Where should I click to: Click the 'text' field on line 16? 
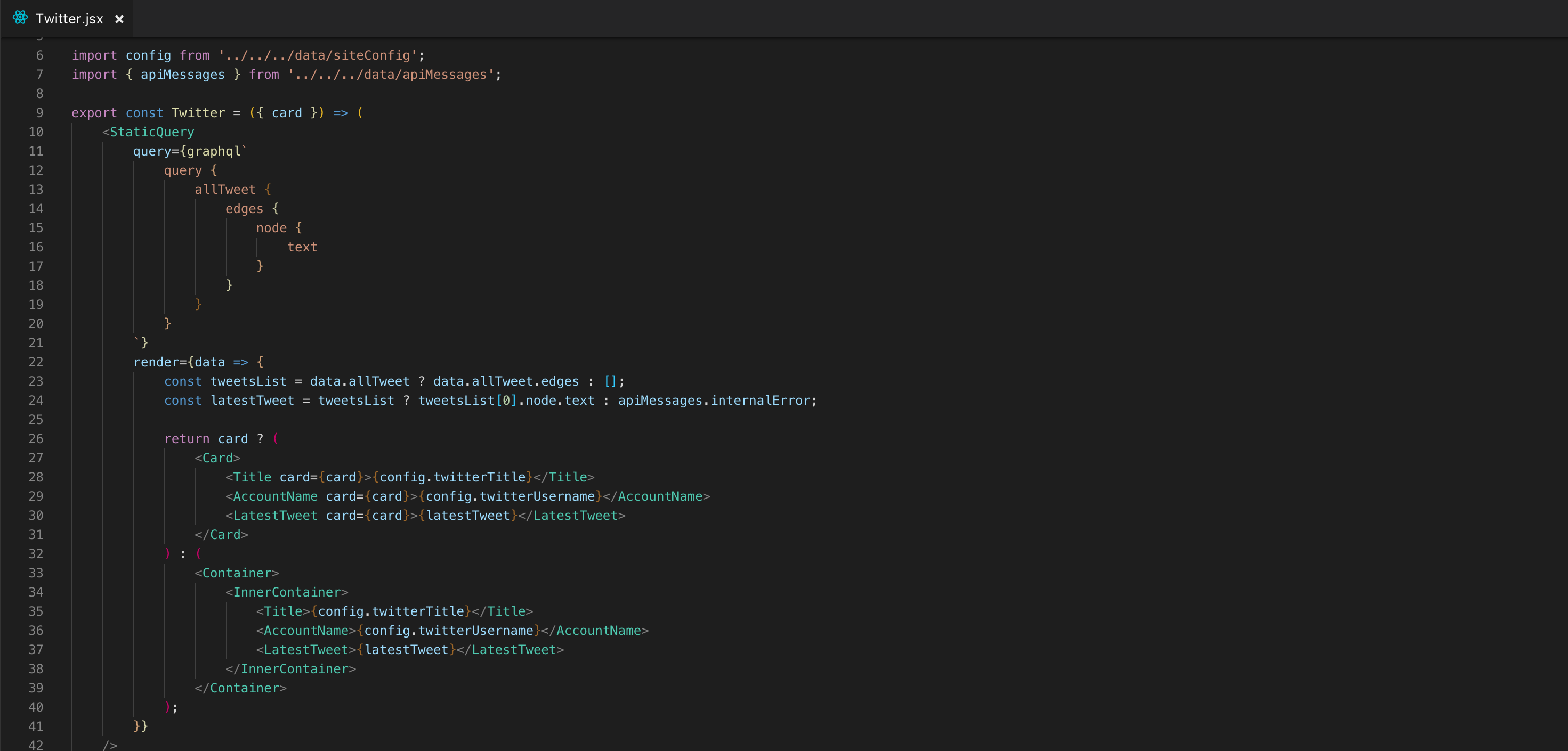[x=302, y=248]
